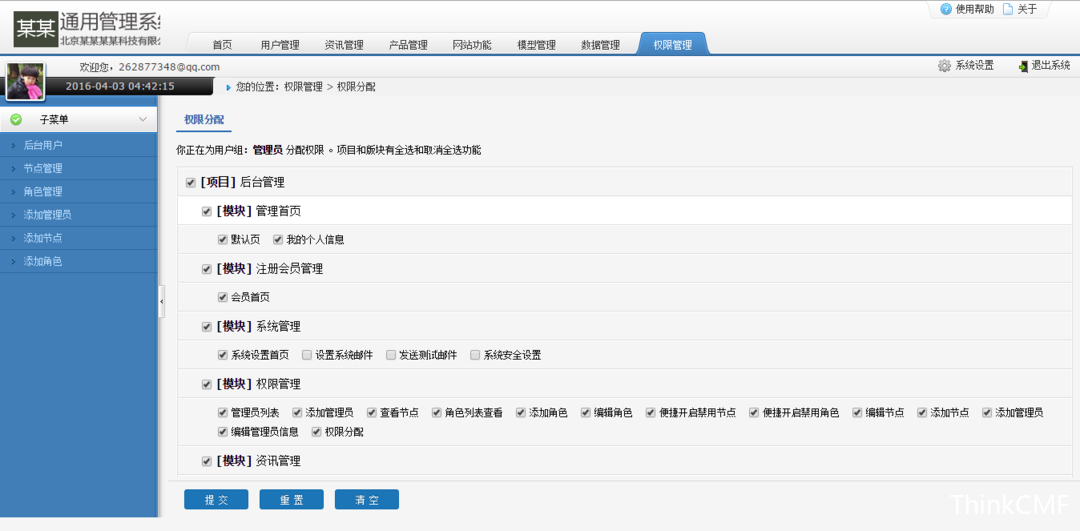Toggle the [模块] 系统管理 checkbox

pyautogui.click(x=207, y=327)
